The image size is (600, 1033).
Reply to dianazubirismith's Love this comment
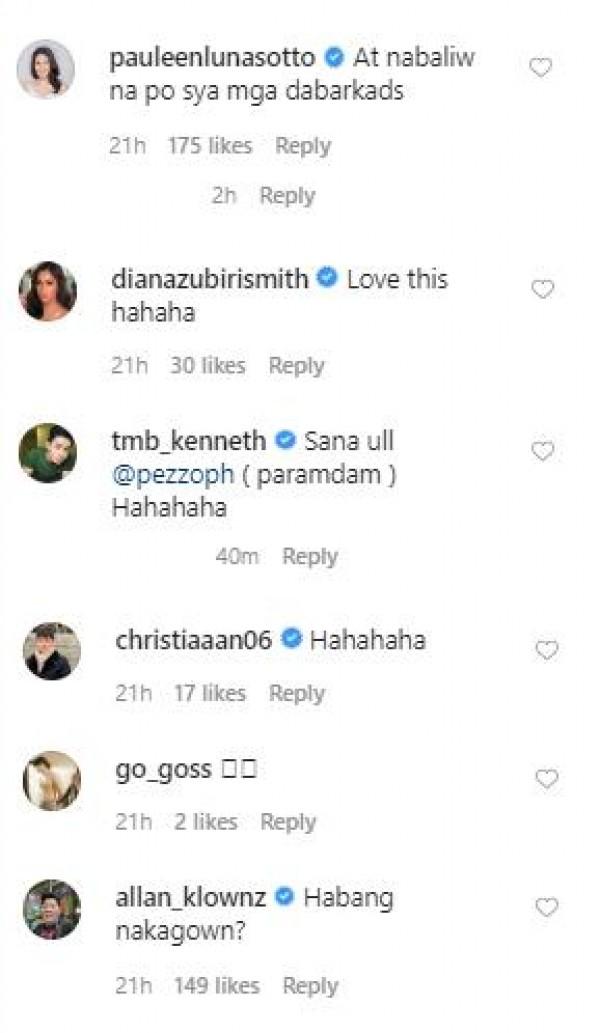coord(296,366)
